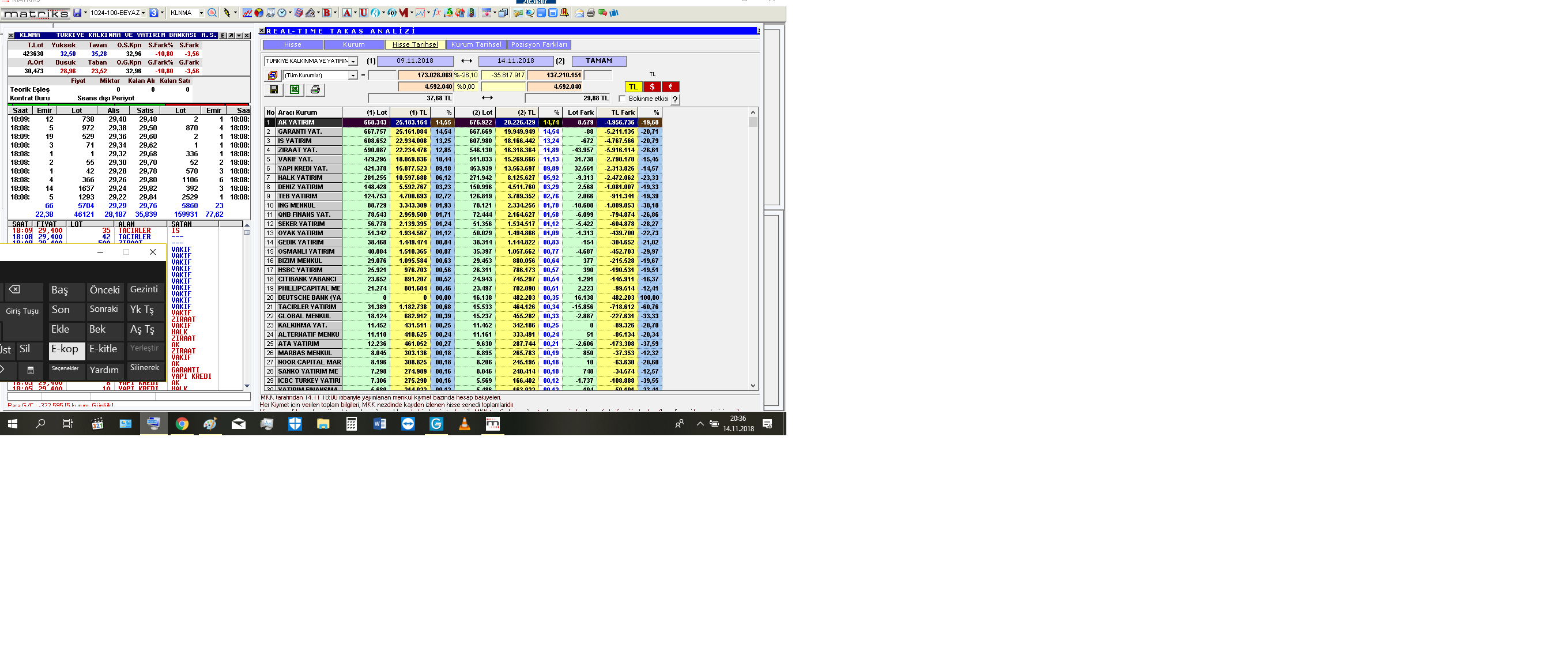
Task: Select TL currency button
Action: point(633,87)
